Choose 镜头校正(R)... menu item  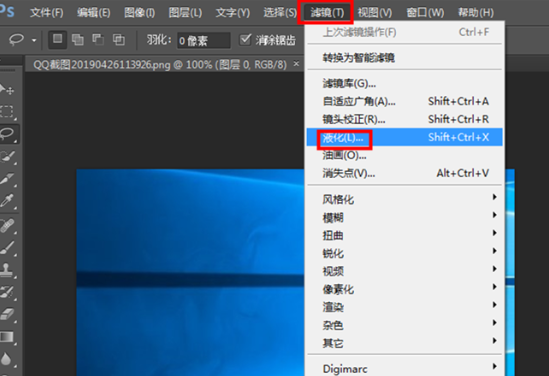(x=404, y=119)
